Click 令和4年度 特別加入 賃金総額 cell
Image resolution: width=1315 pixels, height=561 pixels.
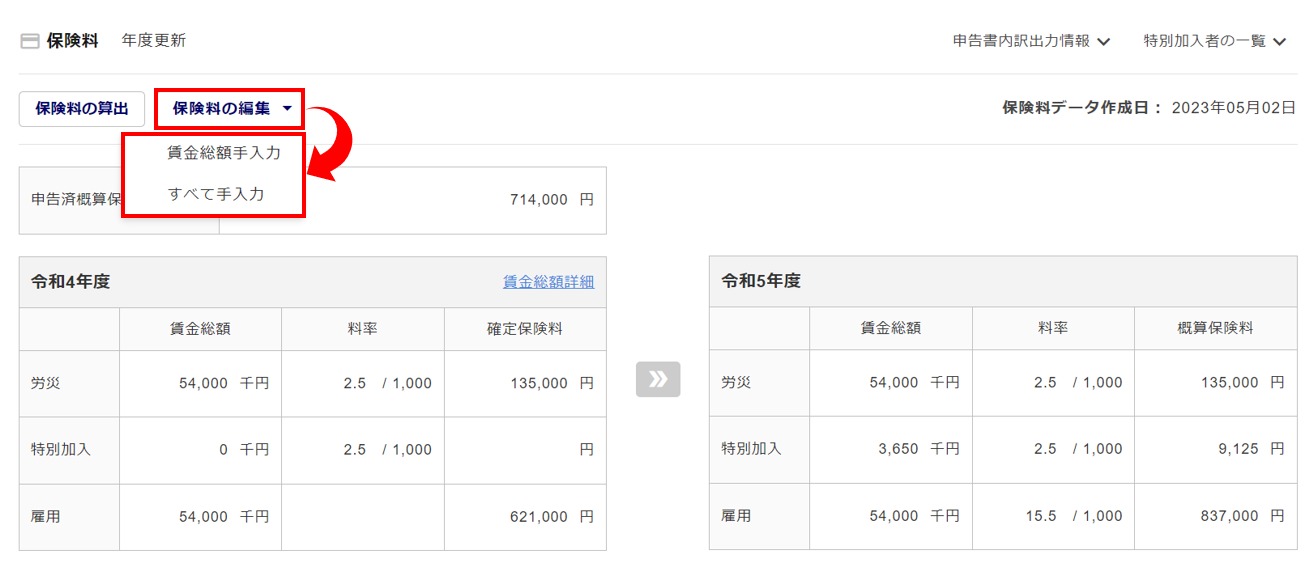coord(201,450)
